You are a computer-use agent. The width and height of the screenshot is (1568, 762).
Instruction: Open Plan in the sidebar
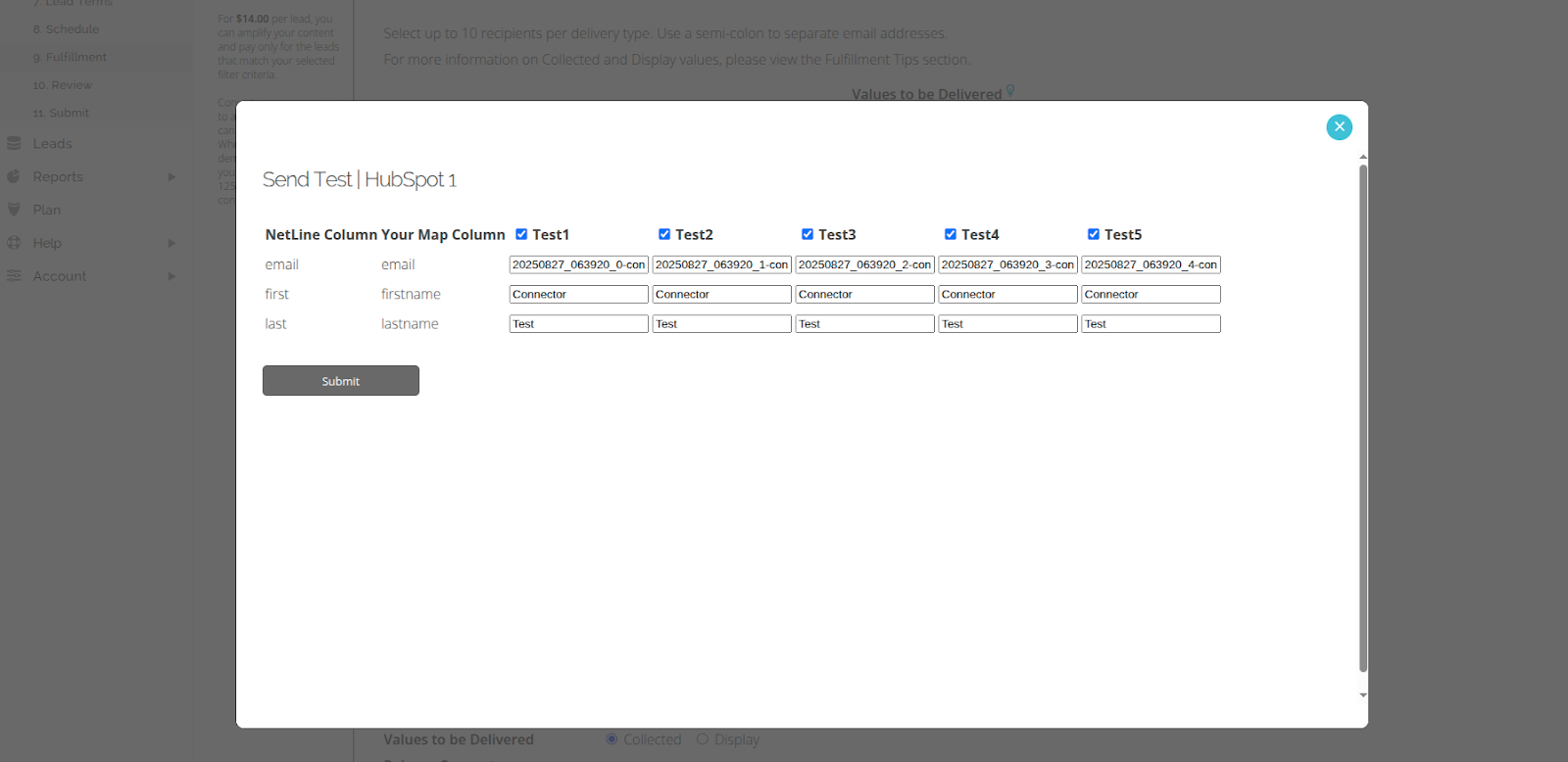point(46,210)
